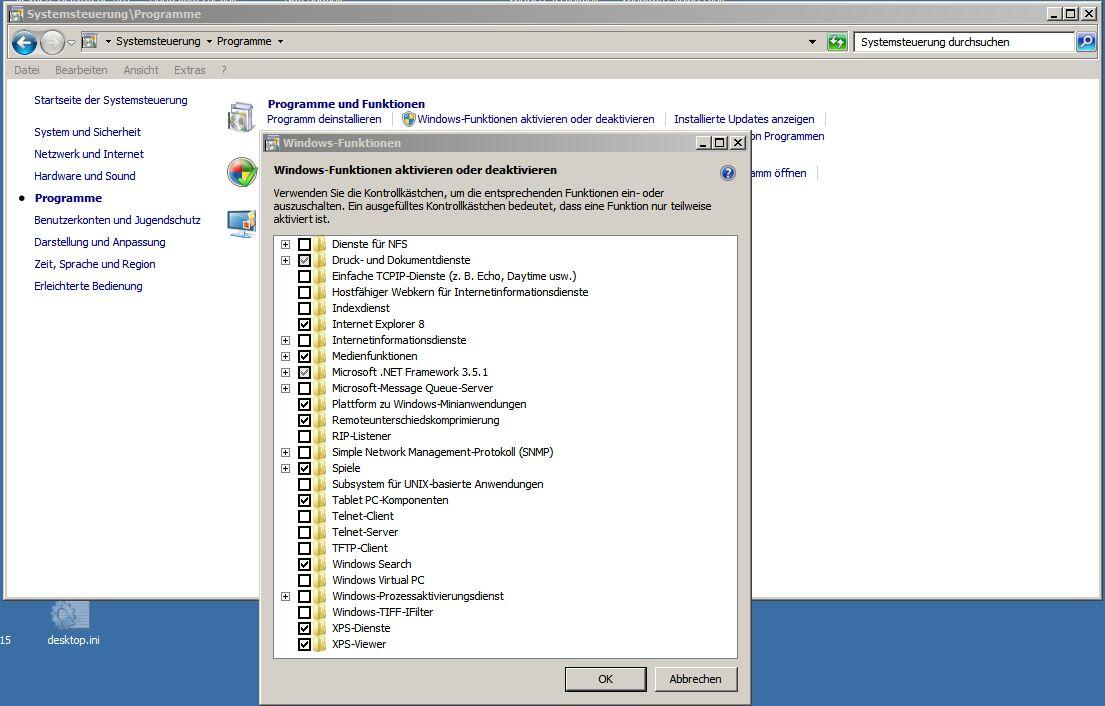Open Benutzerkonten und Jugendschutz link
The width and height of the screenshot is (1105, 706).
pyautogui.click(x=117, y=221)
